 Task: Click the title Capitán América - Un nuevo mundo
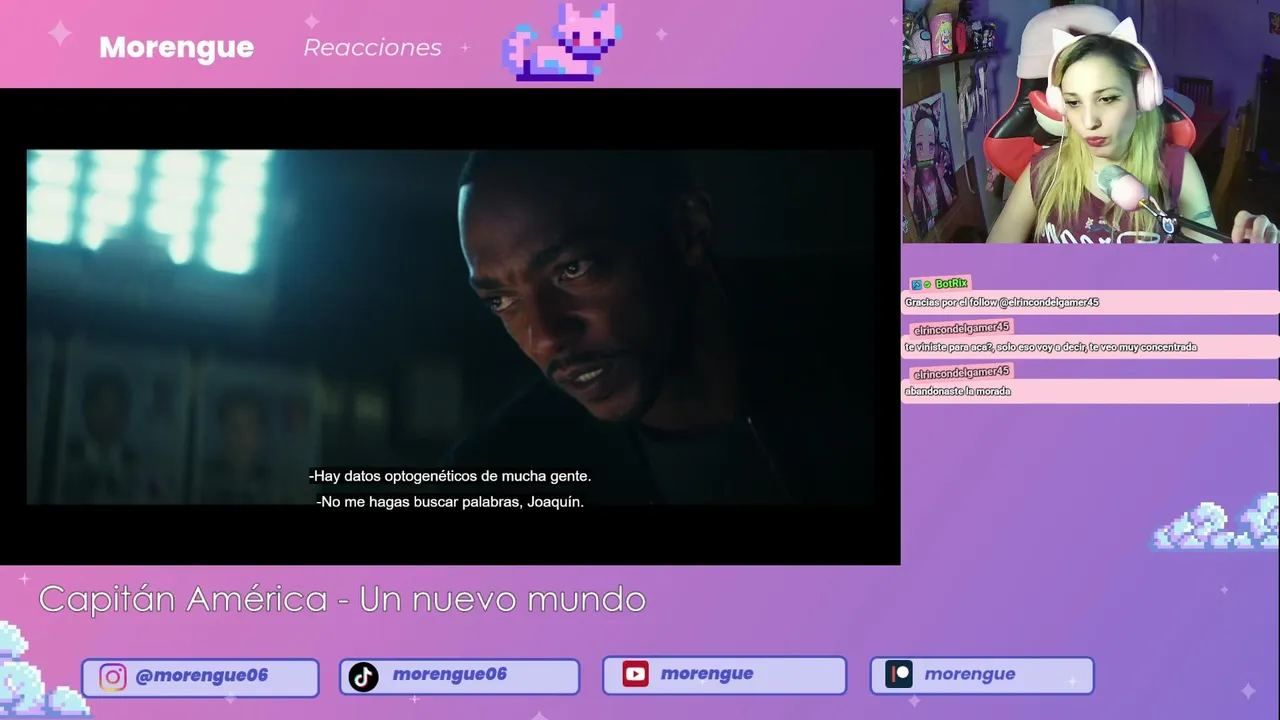pos(342,599)
